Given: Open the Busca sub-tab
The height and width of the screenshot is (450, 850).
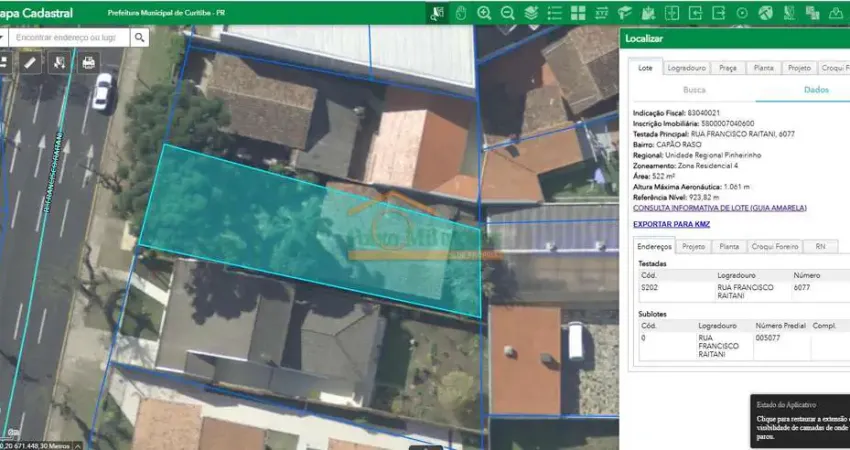Looking at the screenshot, I should coord(694,90).
